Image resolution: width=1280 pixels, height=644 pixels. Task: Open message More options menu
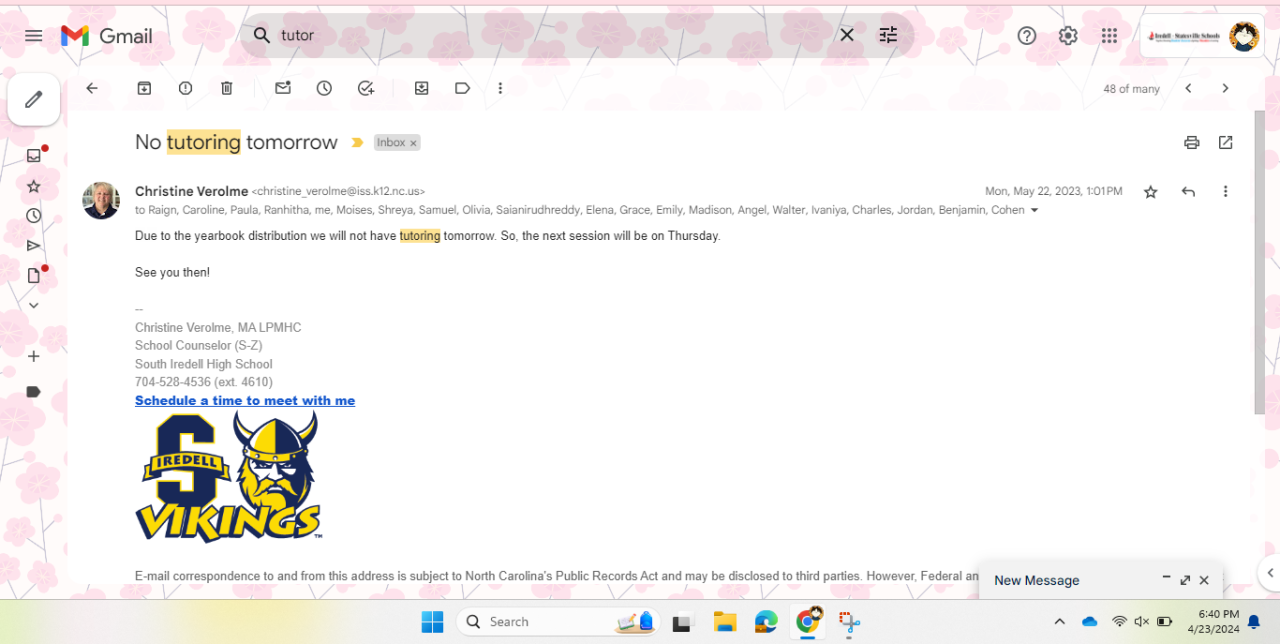point(1226,191)
